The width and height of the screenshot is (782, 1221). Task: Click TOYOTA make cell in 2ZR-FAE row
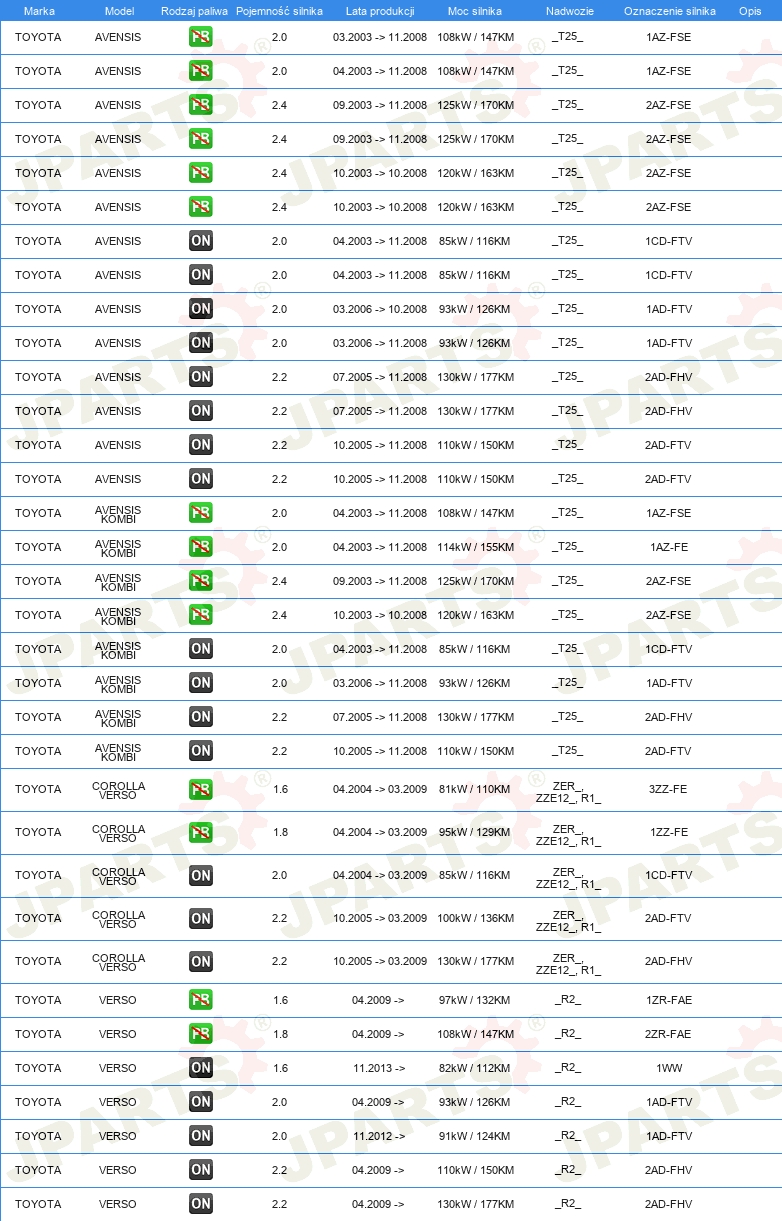coord(38,1034)
